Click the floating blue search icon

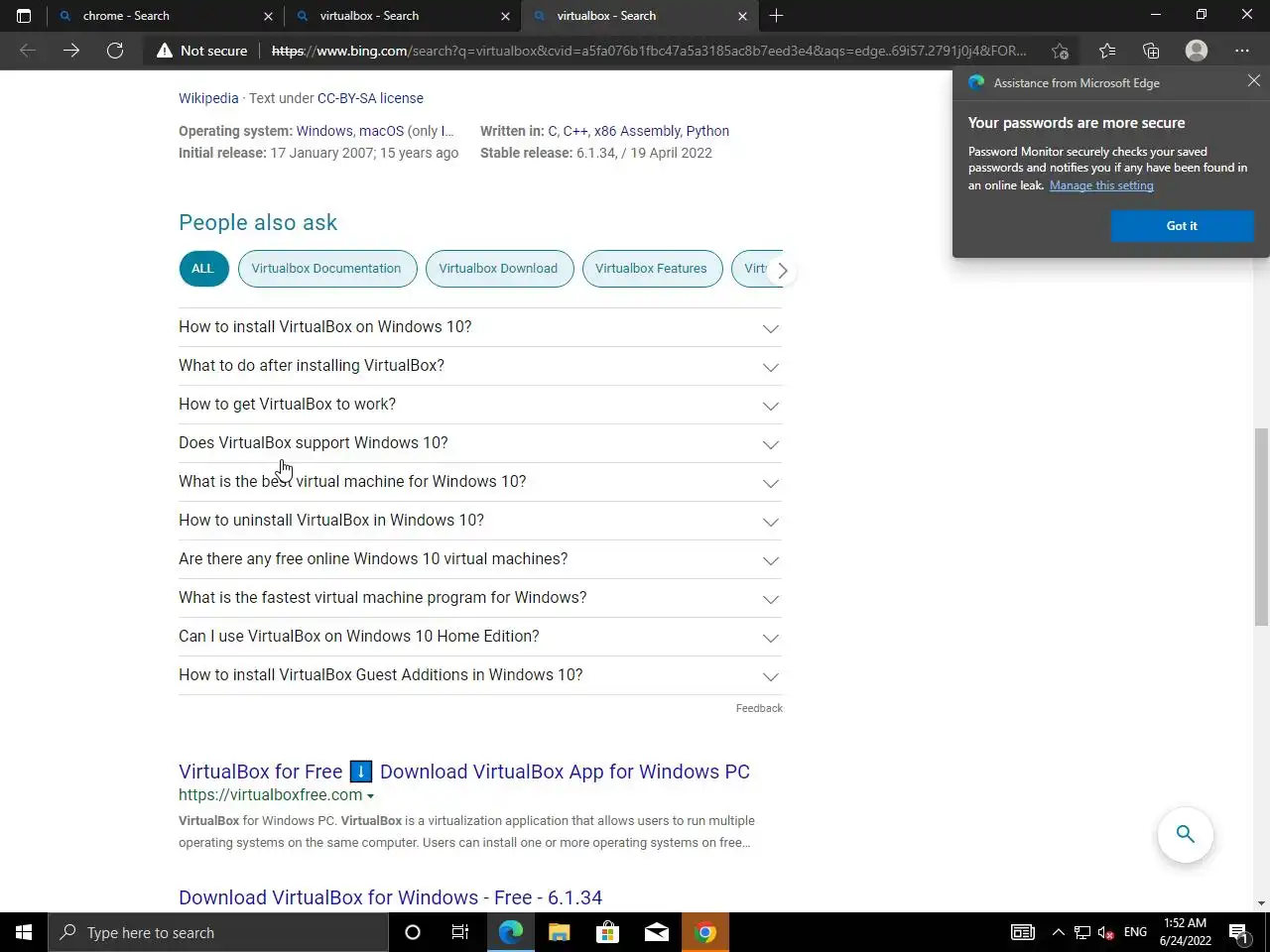click(x=1186, y=834)
